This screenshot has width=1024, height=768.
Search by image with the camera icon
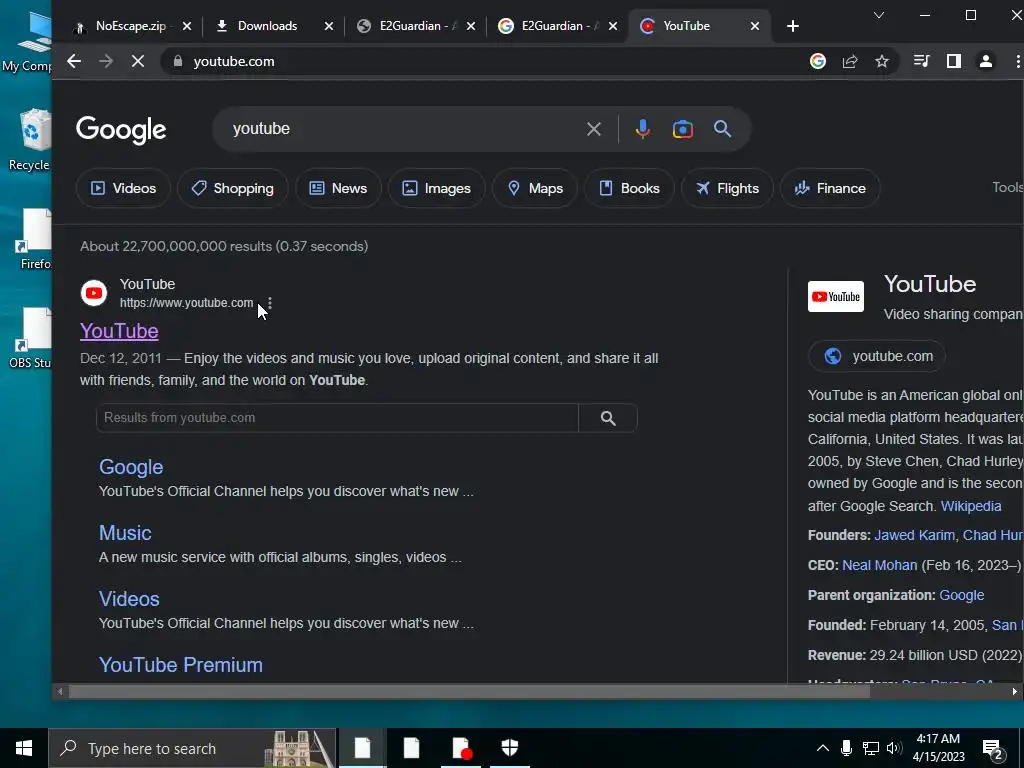682,129
